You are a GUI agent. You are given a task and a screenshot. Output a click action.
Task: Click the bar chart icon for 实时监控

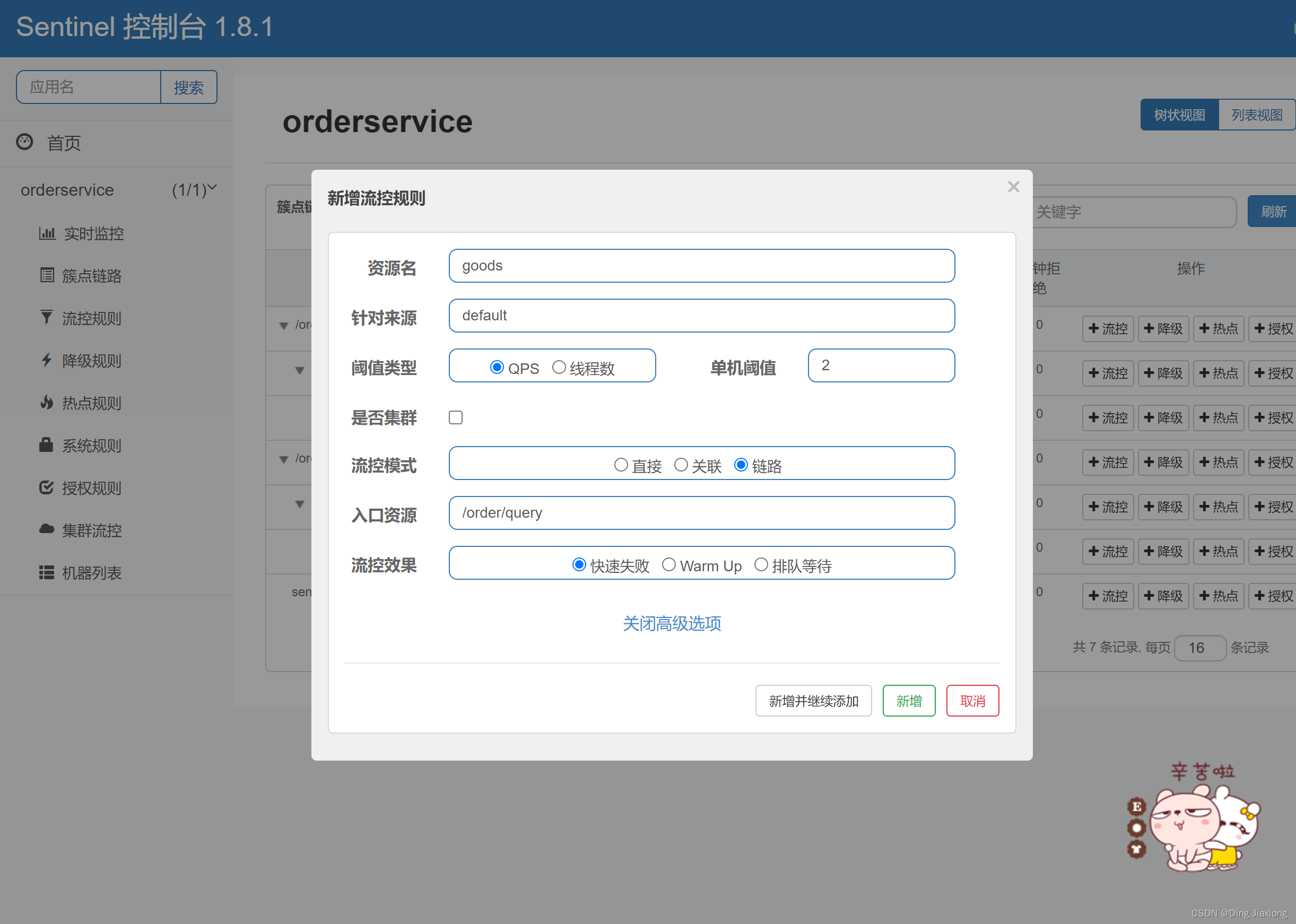pyautogui.click(x=47, y=233)
